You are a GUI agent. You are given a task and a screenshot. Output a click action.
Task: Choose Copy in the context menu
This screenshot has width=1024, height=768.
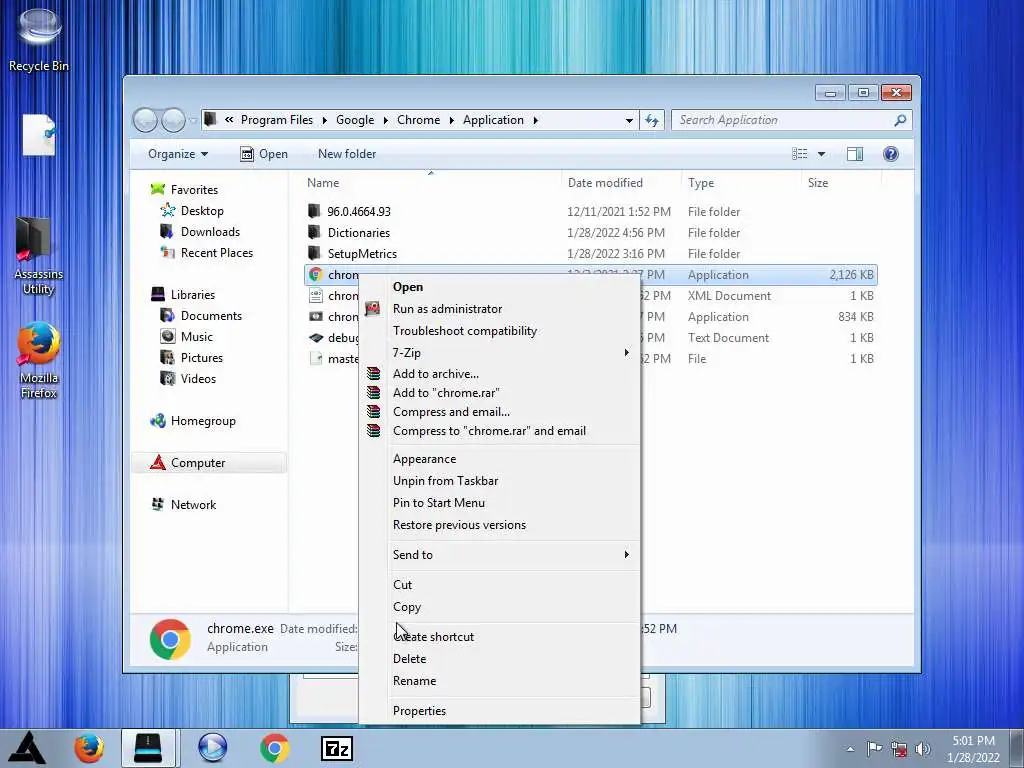pyautogui.click(x=407, y=607)
